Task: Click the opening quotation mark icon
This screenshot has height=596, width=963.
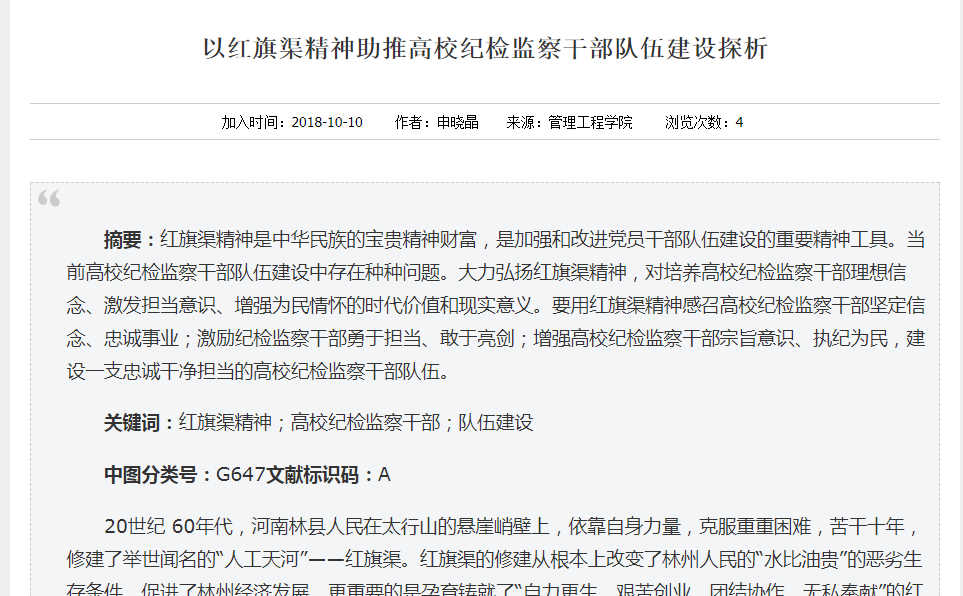Action: pyautogui.click(x=49, y=199)
